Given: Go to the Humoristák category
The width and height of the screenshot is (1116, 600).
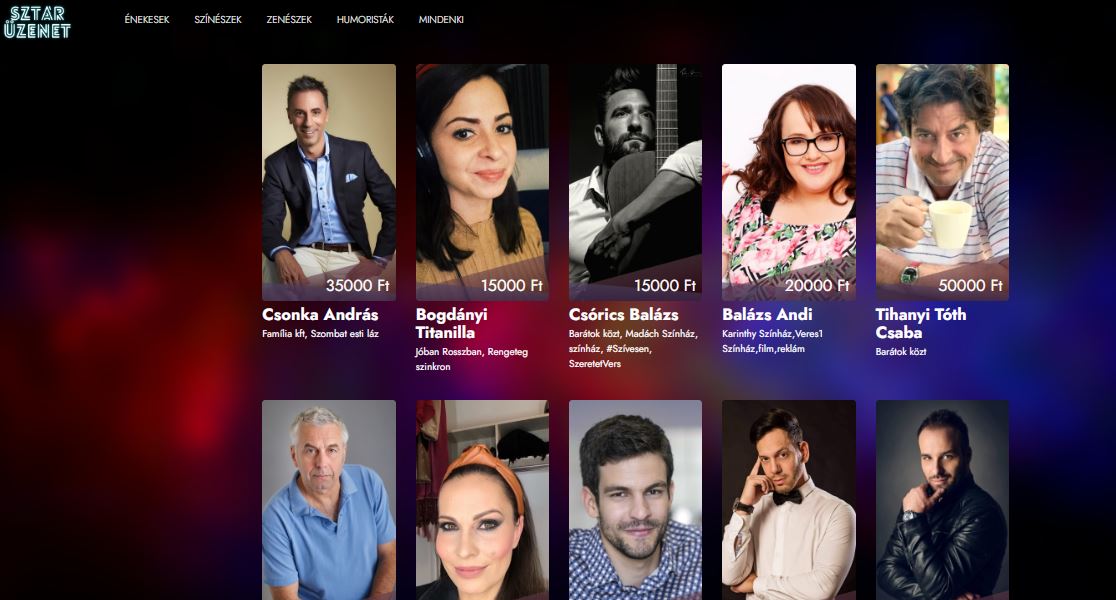Looking at the screenshot, I should [365, 20].
